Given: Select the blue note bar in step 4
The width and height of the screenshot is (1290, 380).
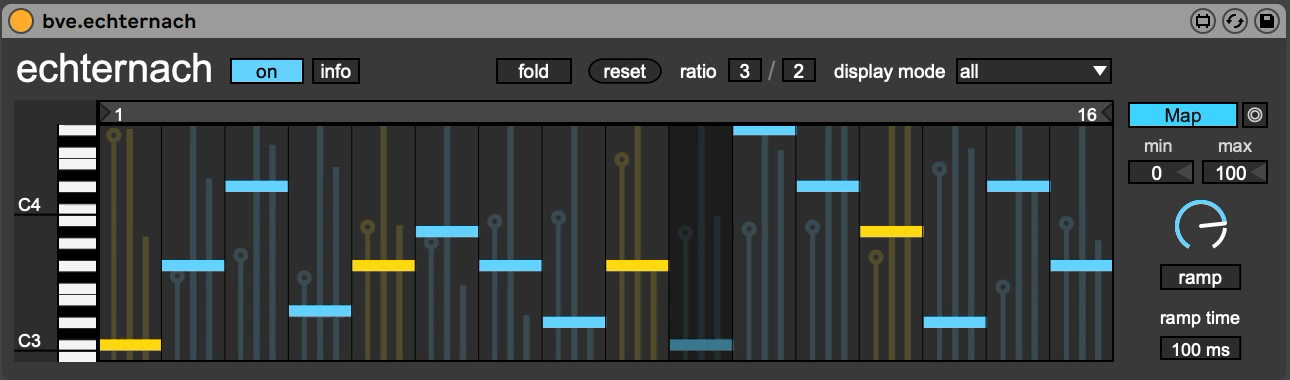Looking at the screenshot, I should pyautogui.click(x=320, y=311).
